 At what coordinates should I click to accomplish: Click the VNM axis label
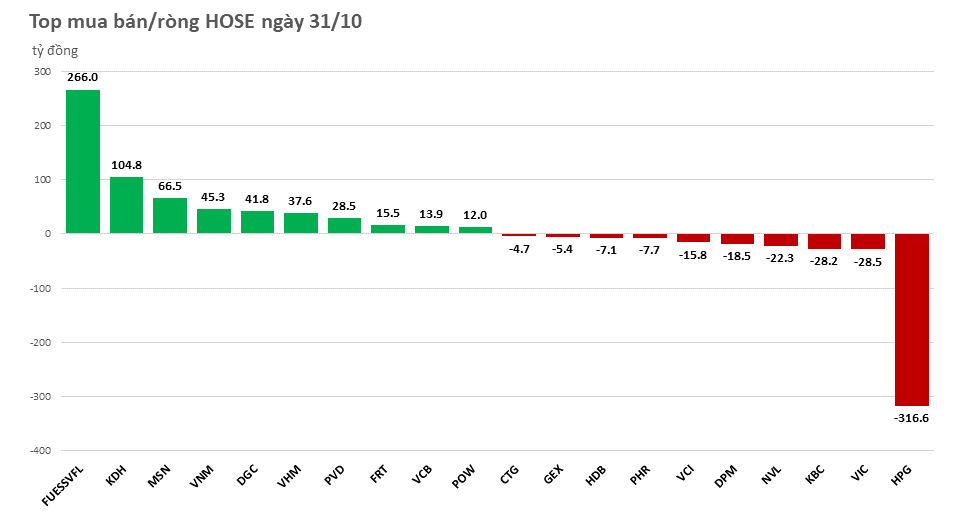coord(202,477)
